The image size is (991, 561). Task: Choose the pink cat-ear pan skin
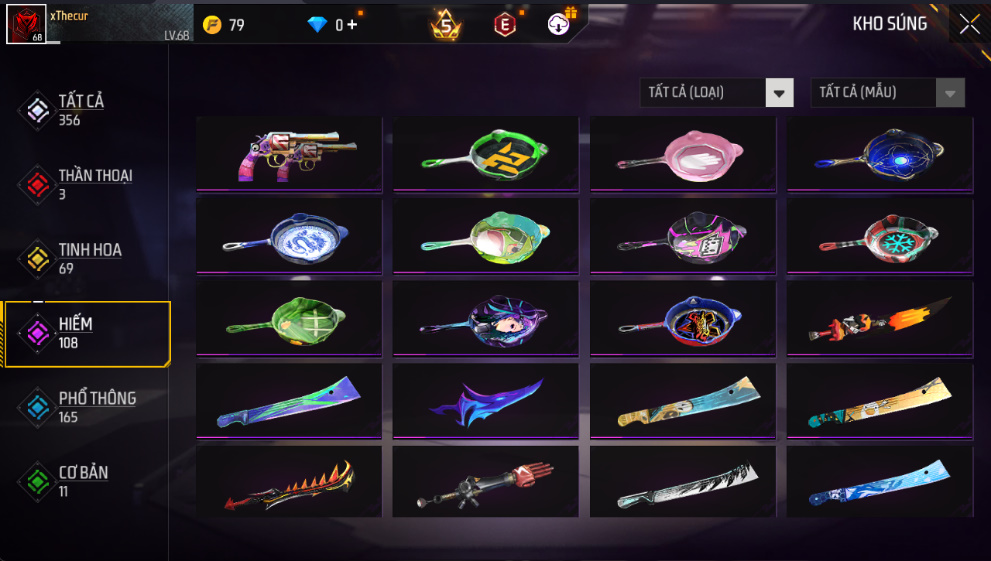point(683,154)
